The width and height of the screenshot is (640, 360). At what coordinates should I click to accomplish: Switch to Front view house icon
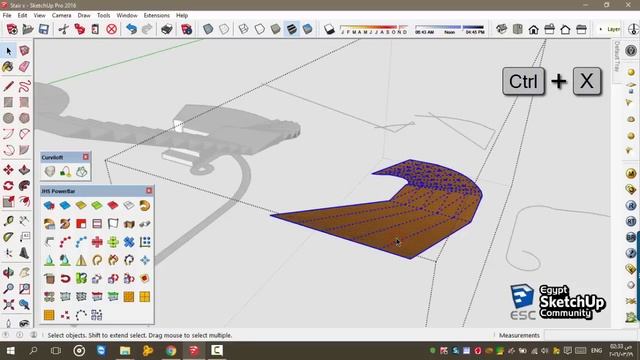click(x=533, y=29)
